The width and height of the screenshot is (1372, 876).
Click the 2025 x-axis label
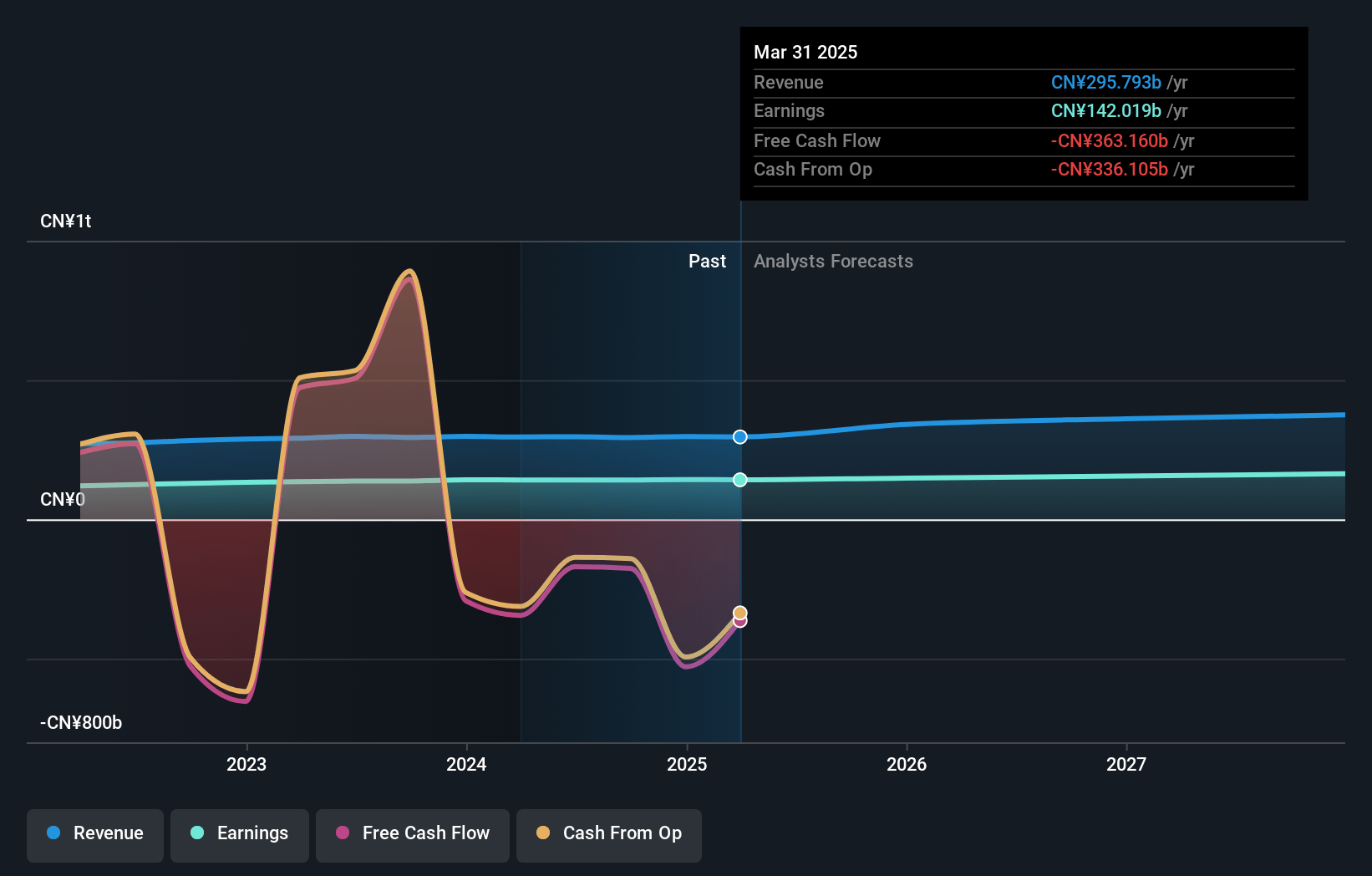tap(687, 764)
